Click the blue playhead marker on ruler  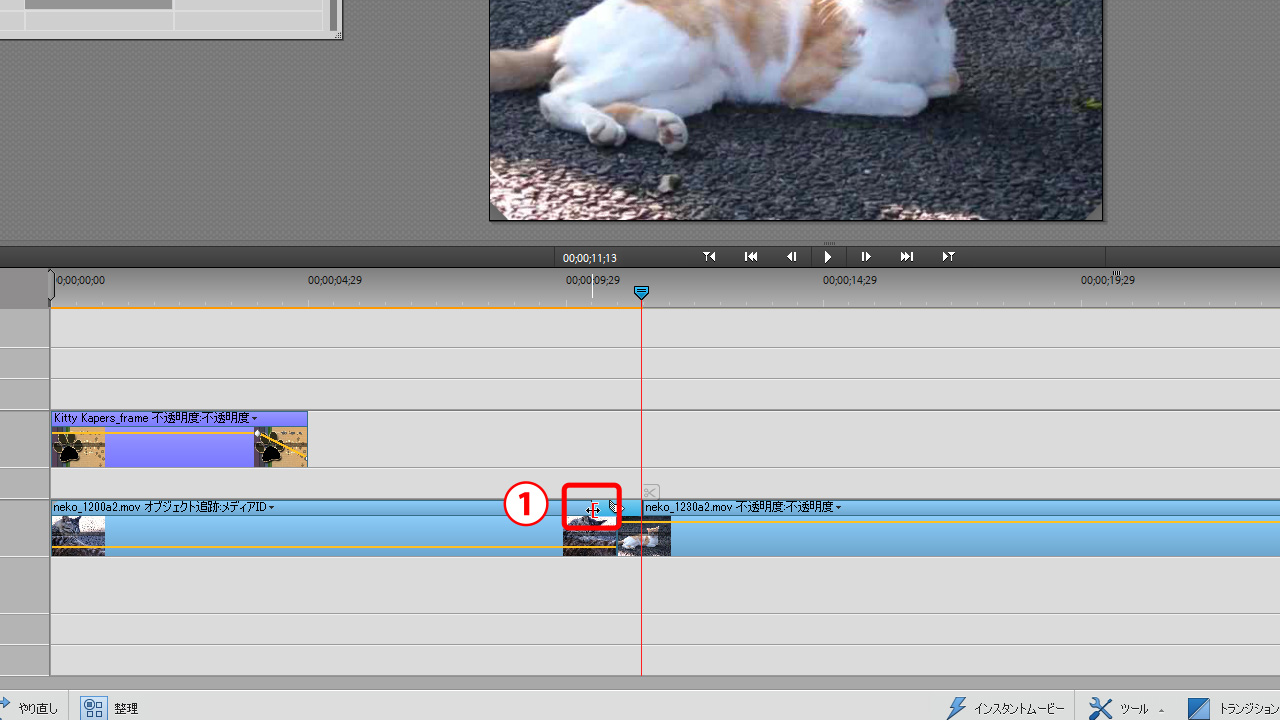pyautogui.click(x=642, y=292)
